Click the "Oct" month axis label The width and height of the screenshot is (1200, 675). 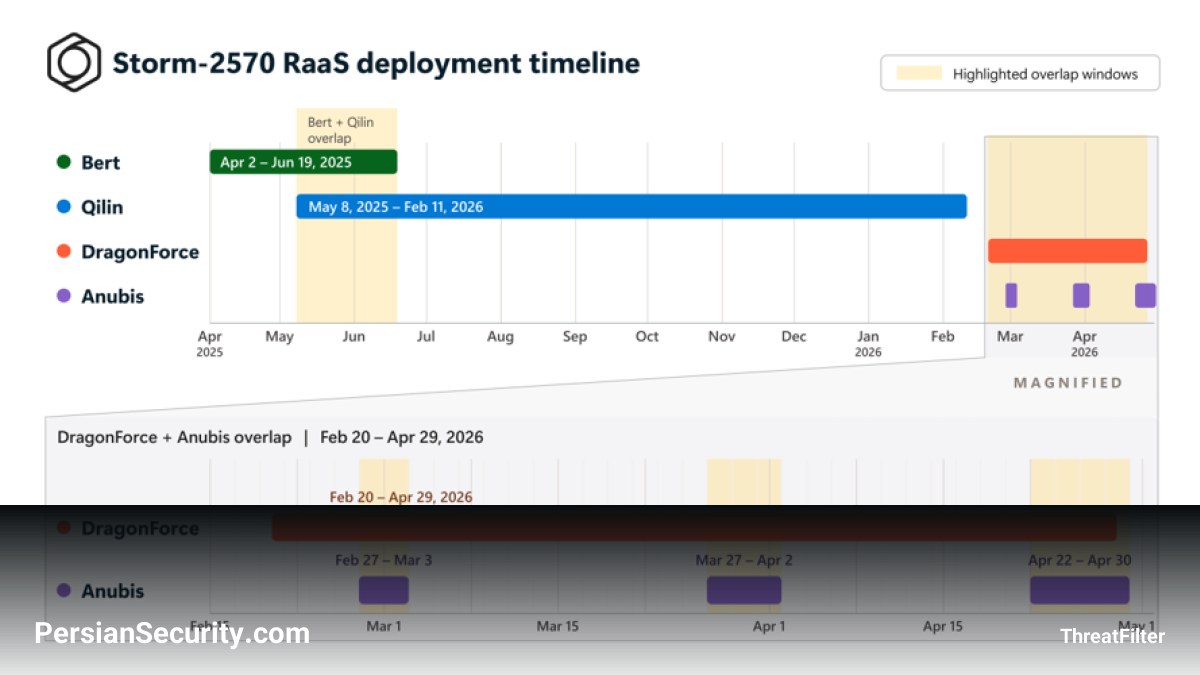pos(647,337)
